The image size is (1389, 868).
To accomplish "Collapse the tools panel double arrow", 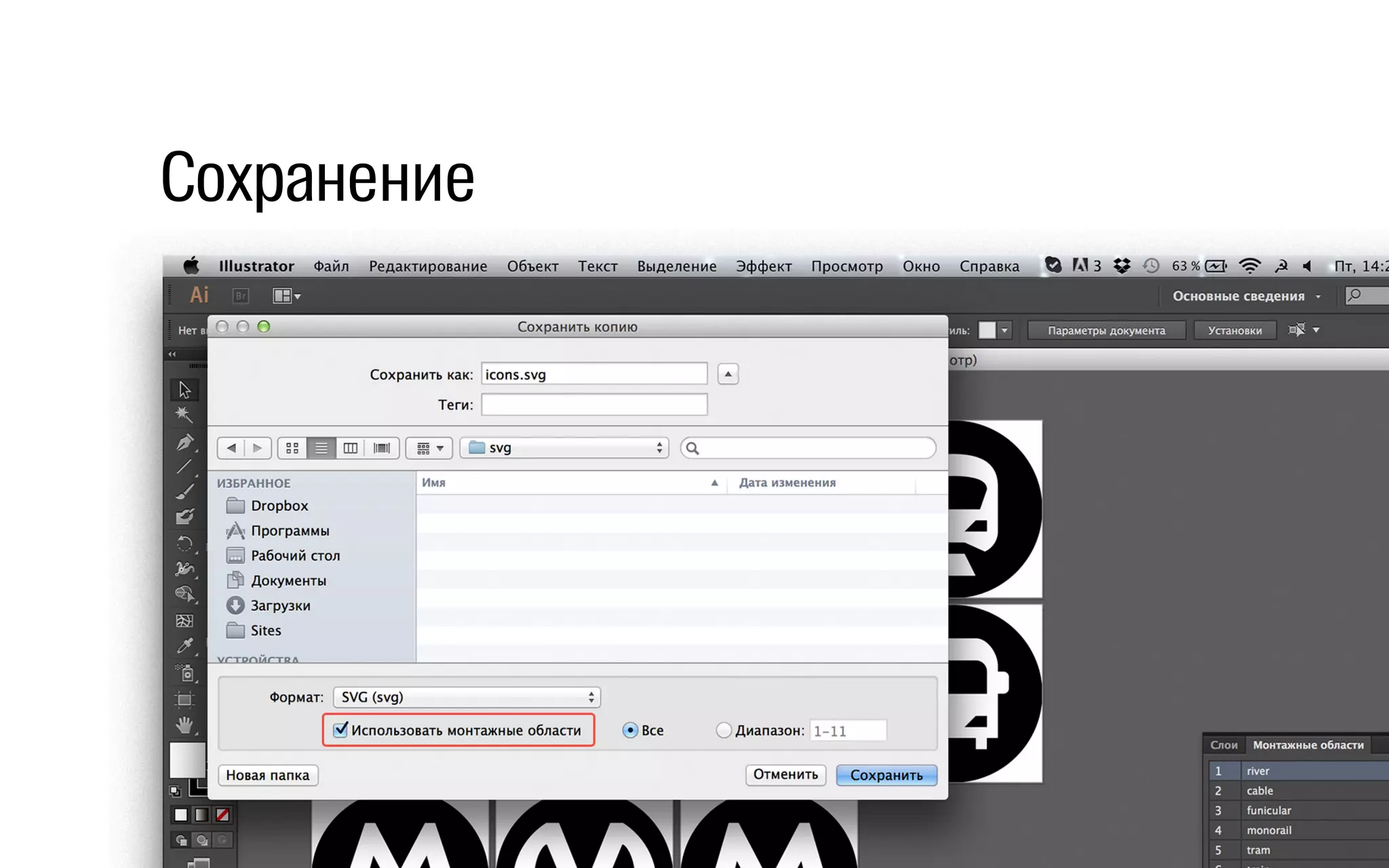I will pyautogui.click(x=172, y=354).
